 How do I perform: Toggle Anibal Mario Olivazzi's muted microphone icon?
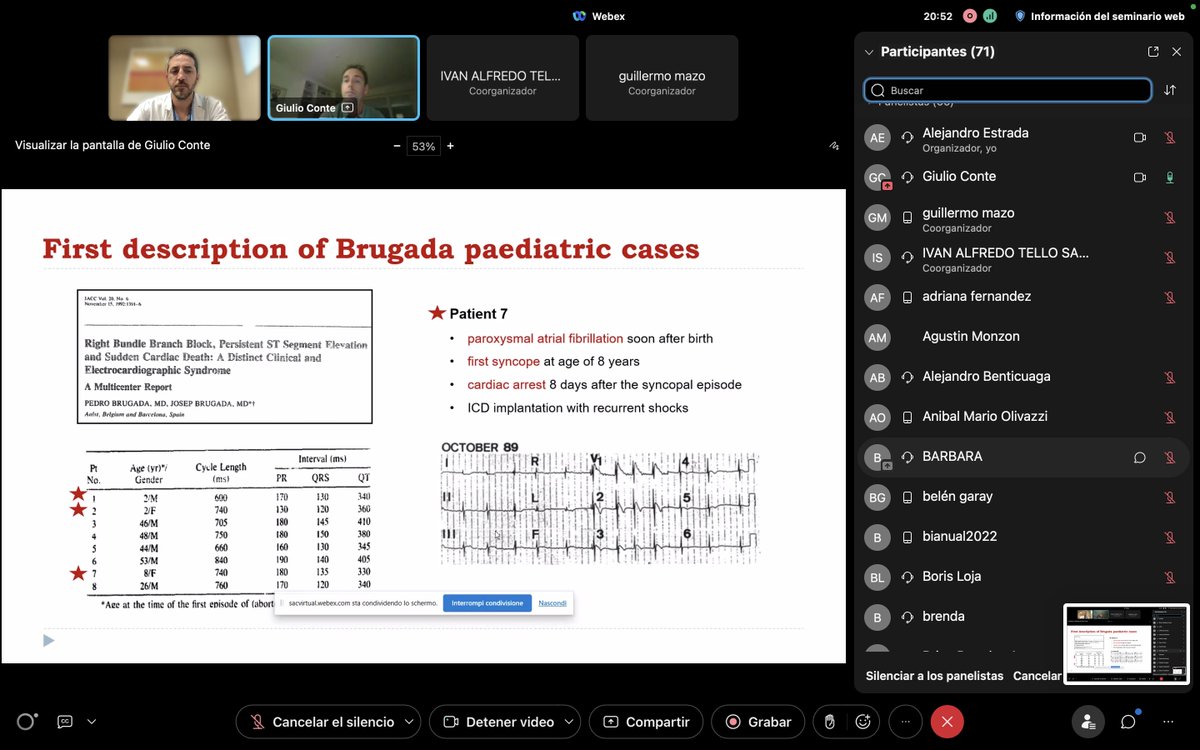point(1170,417)
